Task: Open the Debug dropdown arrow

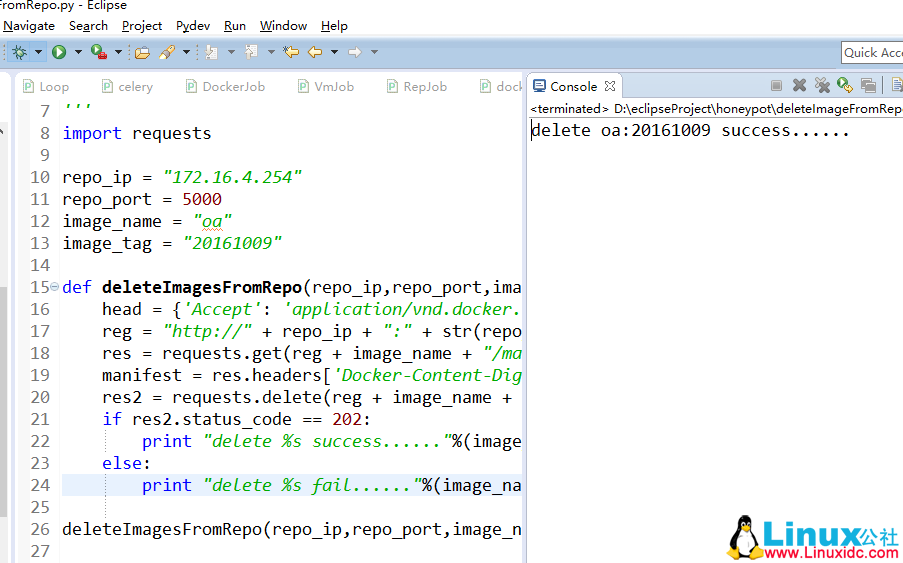Action: 38,52
